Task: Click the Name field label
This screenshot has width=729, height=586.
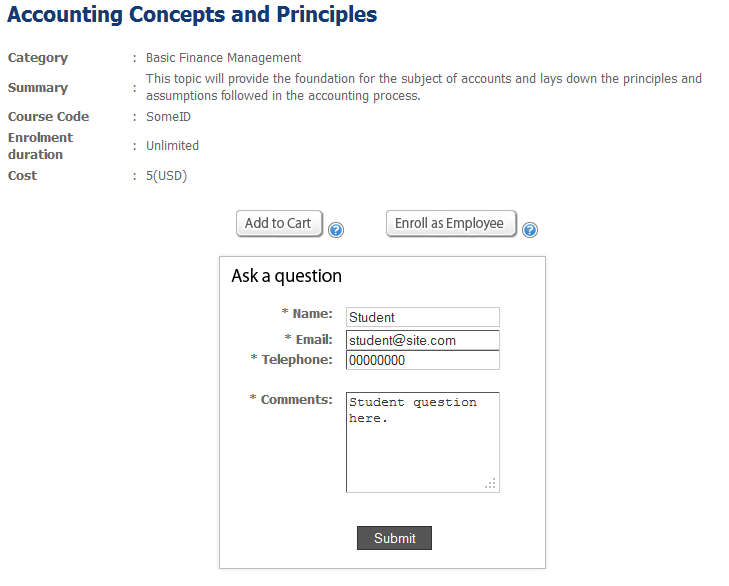Action: 312,314
